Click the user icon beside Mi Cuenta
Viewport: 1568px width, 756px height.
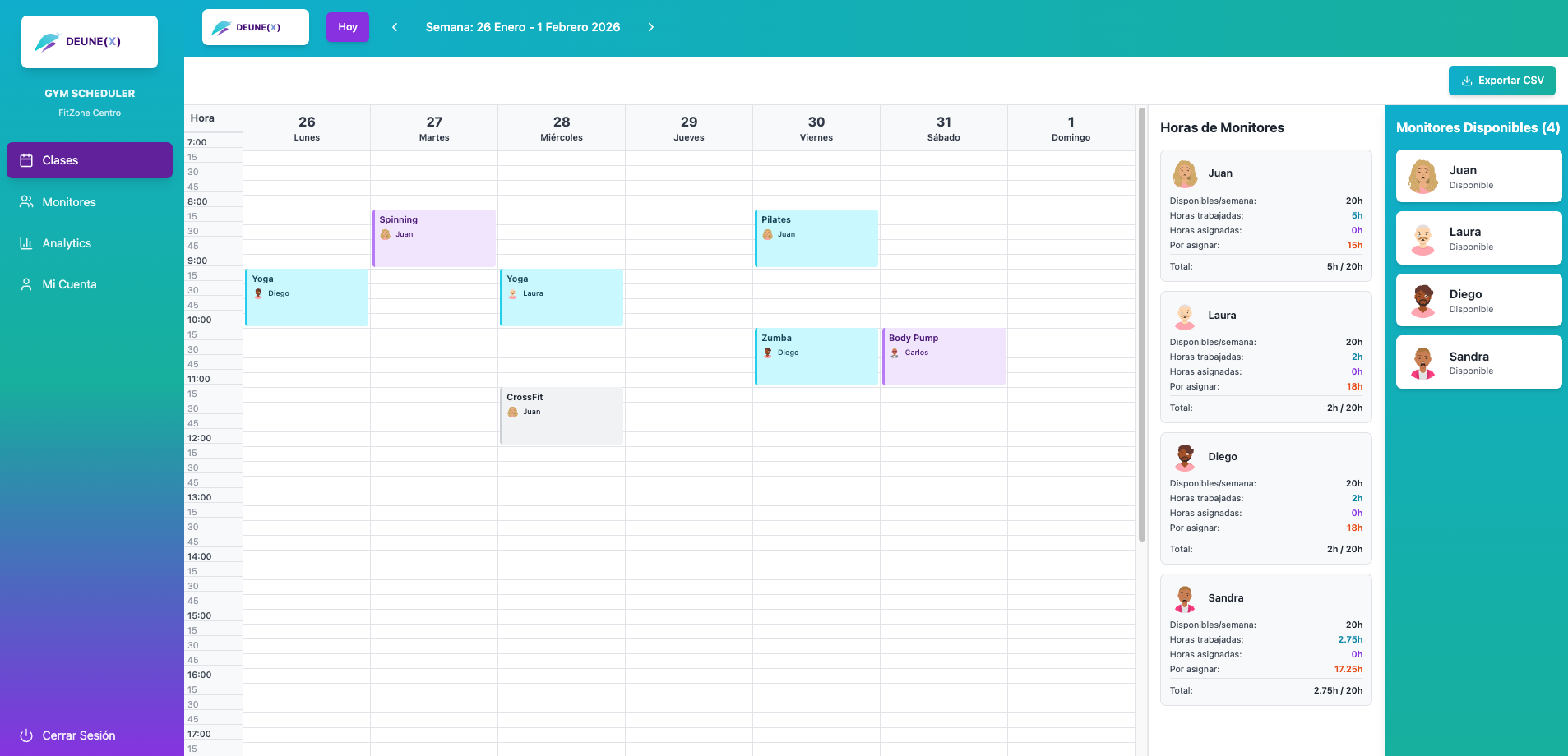(26, 284)
